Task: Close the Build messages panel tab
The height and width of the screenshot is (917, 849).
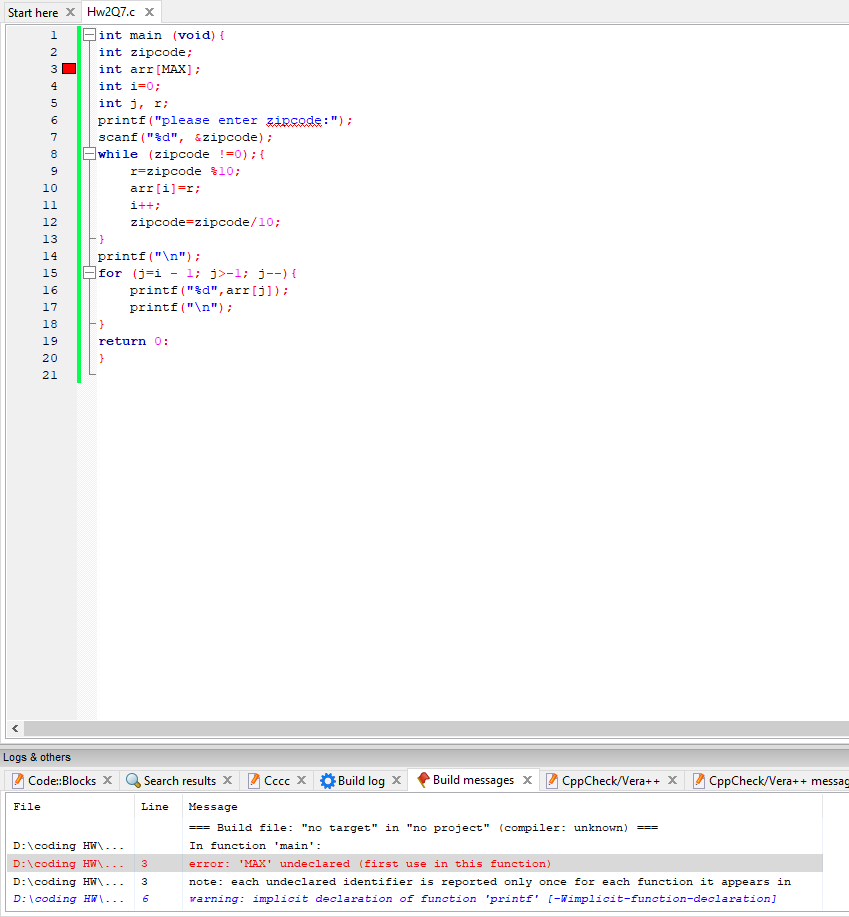Action: point(526,780)
